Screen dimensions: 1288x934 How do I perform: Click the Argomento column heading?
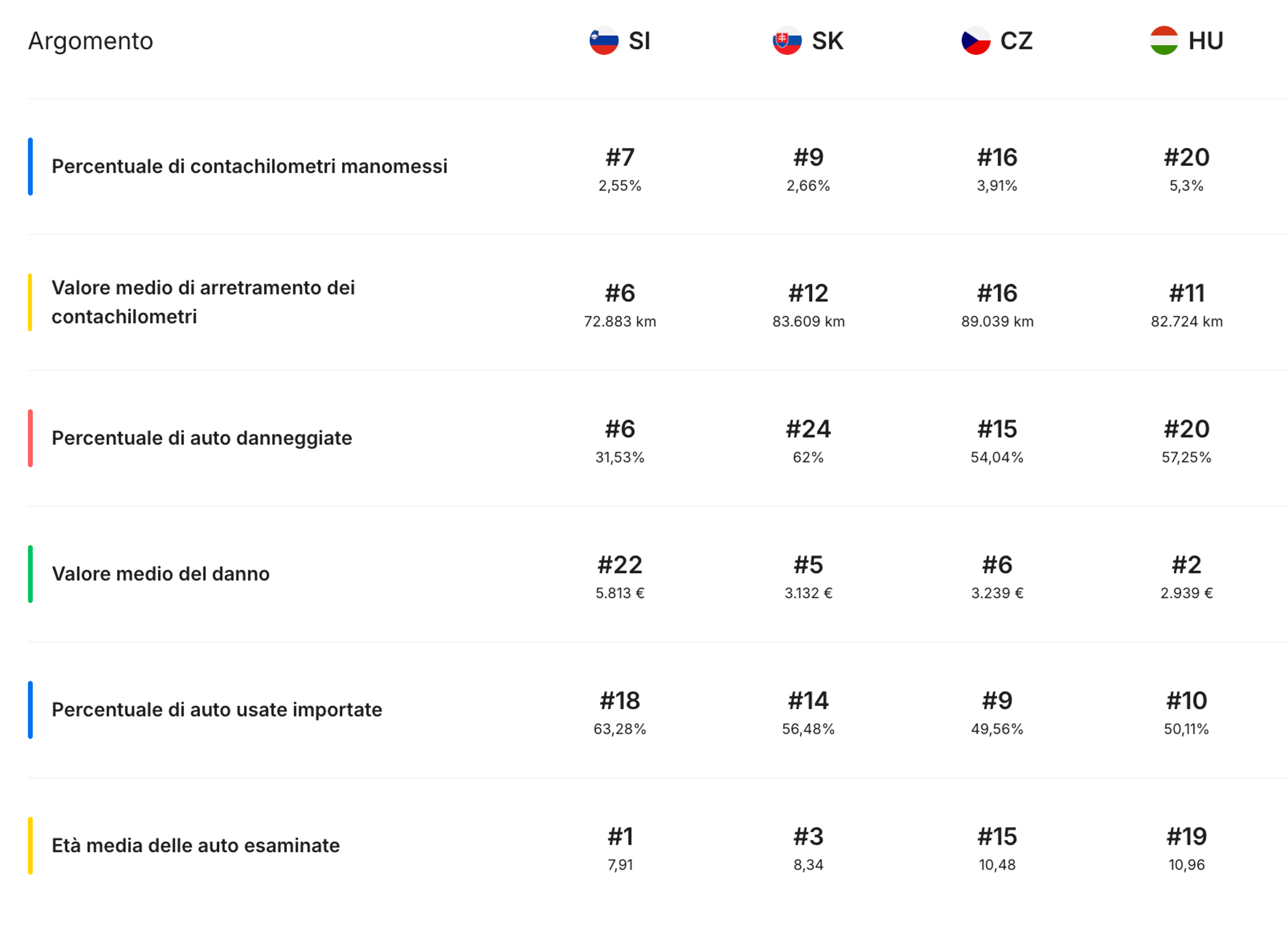(91, 41)
